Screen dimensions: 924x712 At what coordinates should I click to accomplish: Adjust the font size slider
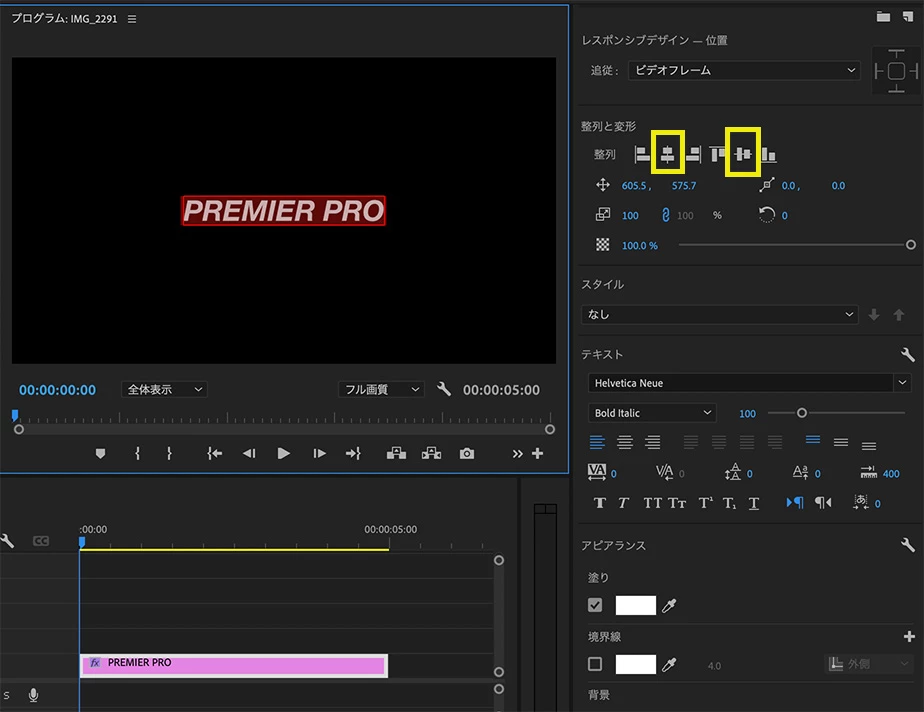pyautogui.click(x=801, y=413)
